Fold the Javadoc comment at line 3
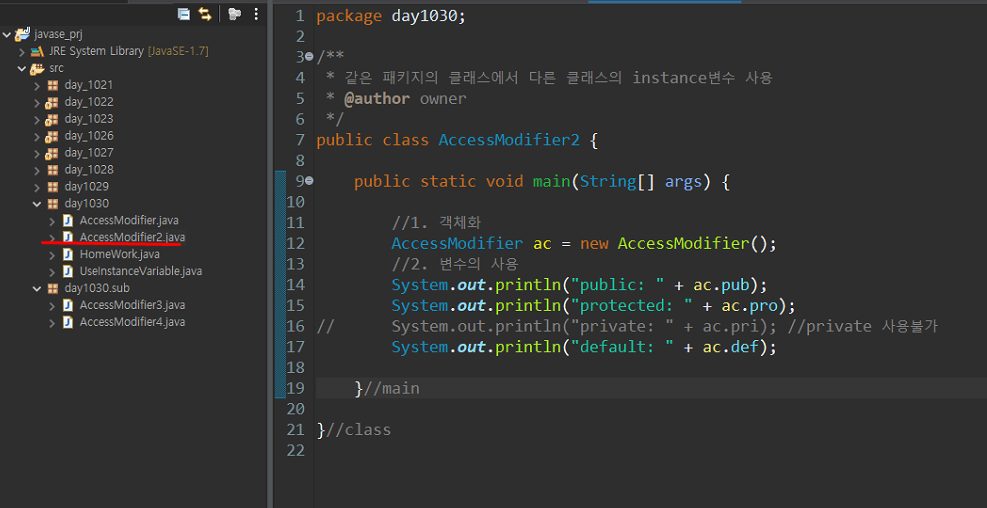The width and height of the screenshot is (987, 508). click(x=309, y=57)
